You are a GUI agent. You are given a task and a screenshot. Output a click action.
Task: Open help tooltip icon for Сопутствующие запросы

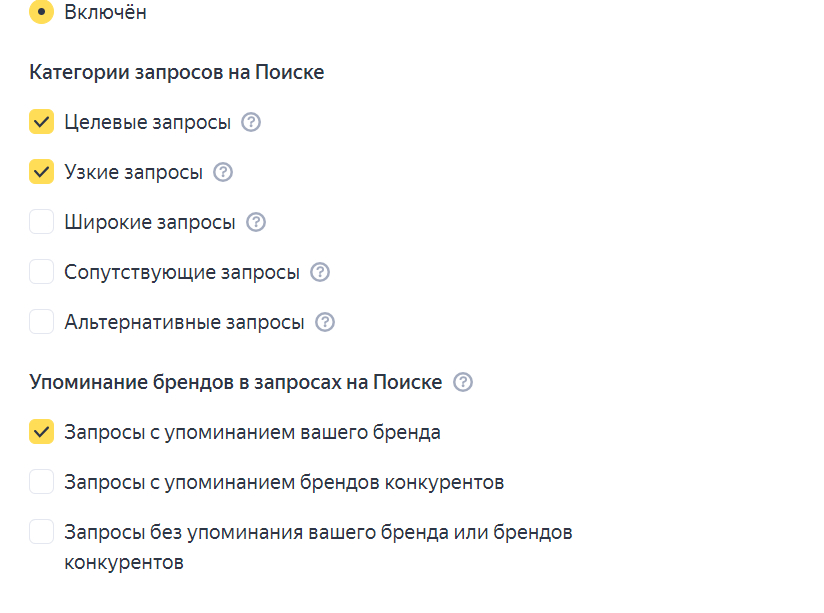point(320,272)
